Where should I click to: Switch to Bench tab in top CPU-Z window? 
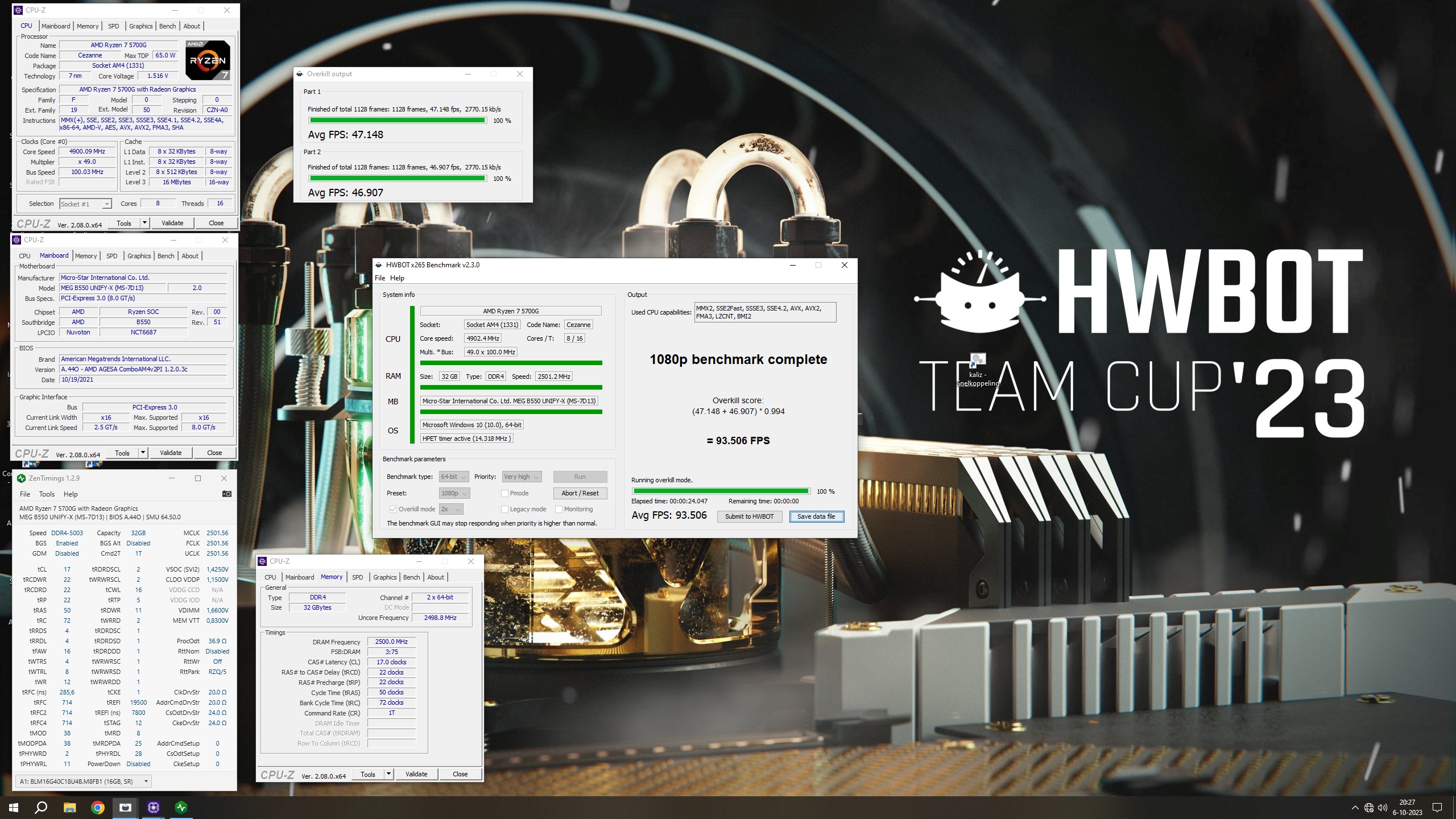tap(167, 26)
